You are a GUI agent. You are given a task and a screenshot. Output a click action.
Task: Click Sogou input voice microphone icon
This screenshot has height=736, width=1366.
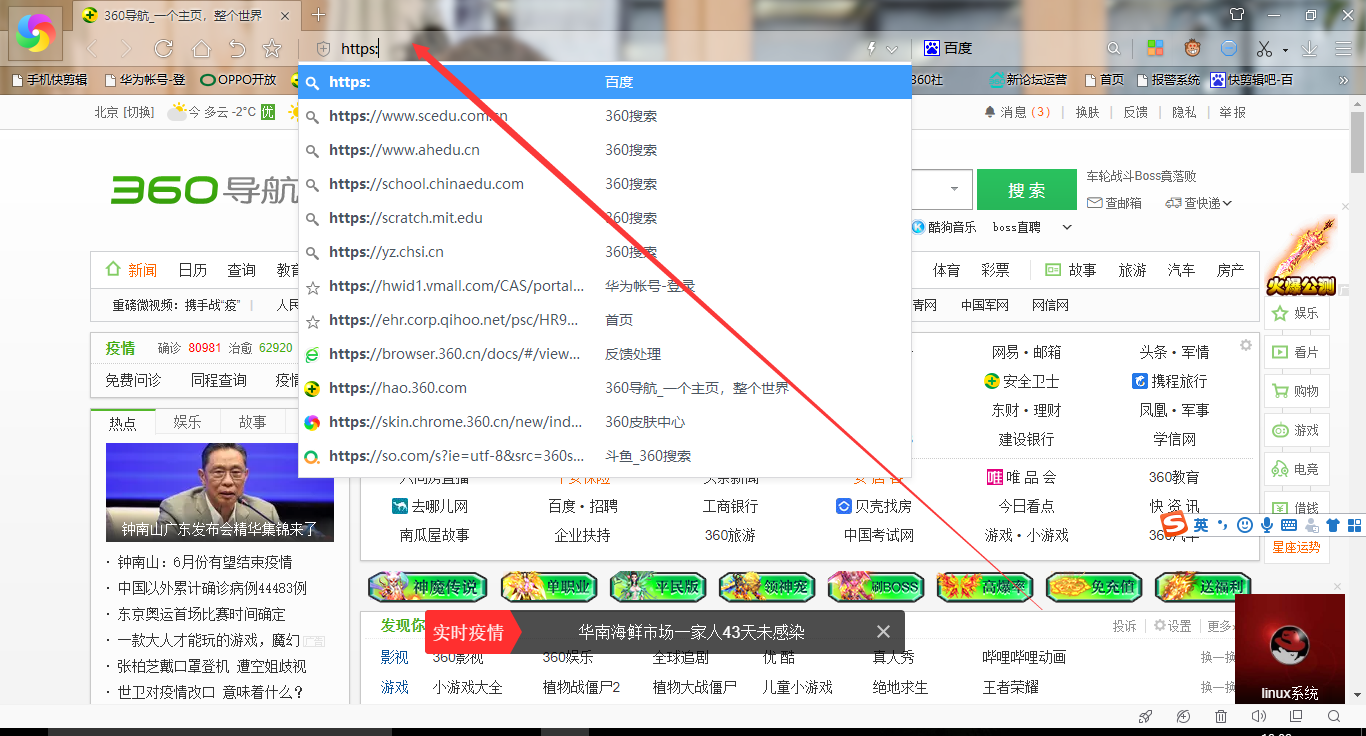pos(1267,524)
